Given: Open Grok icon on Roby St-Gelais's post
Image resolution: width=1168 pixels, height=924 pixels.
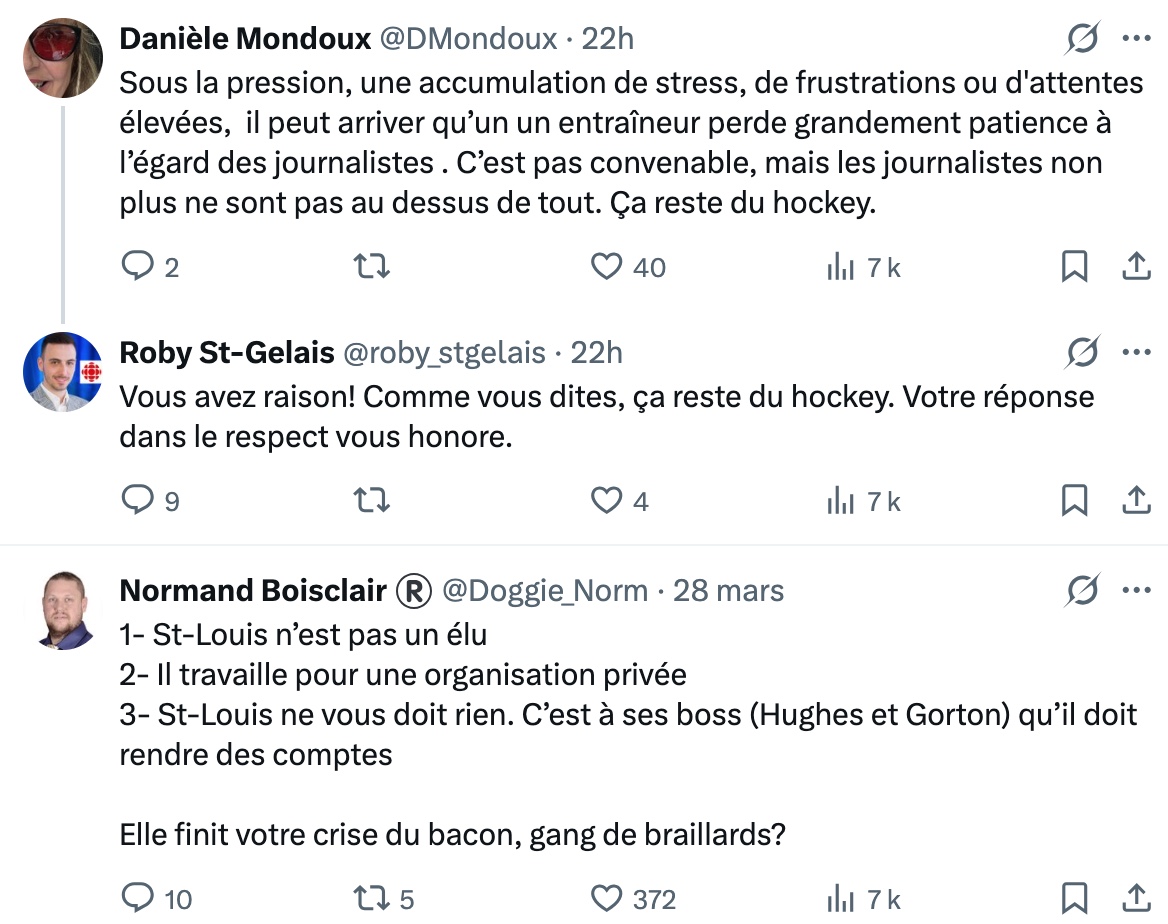Looking at the screenshot, I should pos(1083,352).
